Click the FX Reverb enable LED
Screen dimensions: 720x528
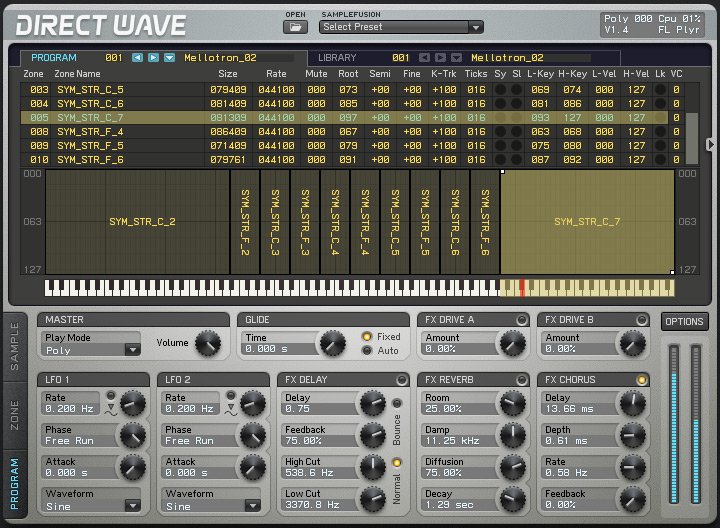[x=520, y=380]
